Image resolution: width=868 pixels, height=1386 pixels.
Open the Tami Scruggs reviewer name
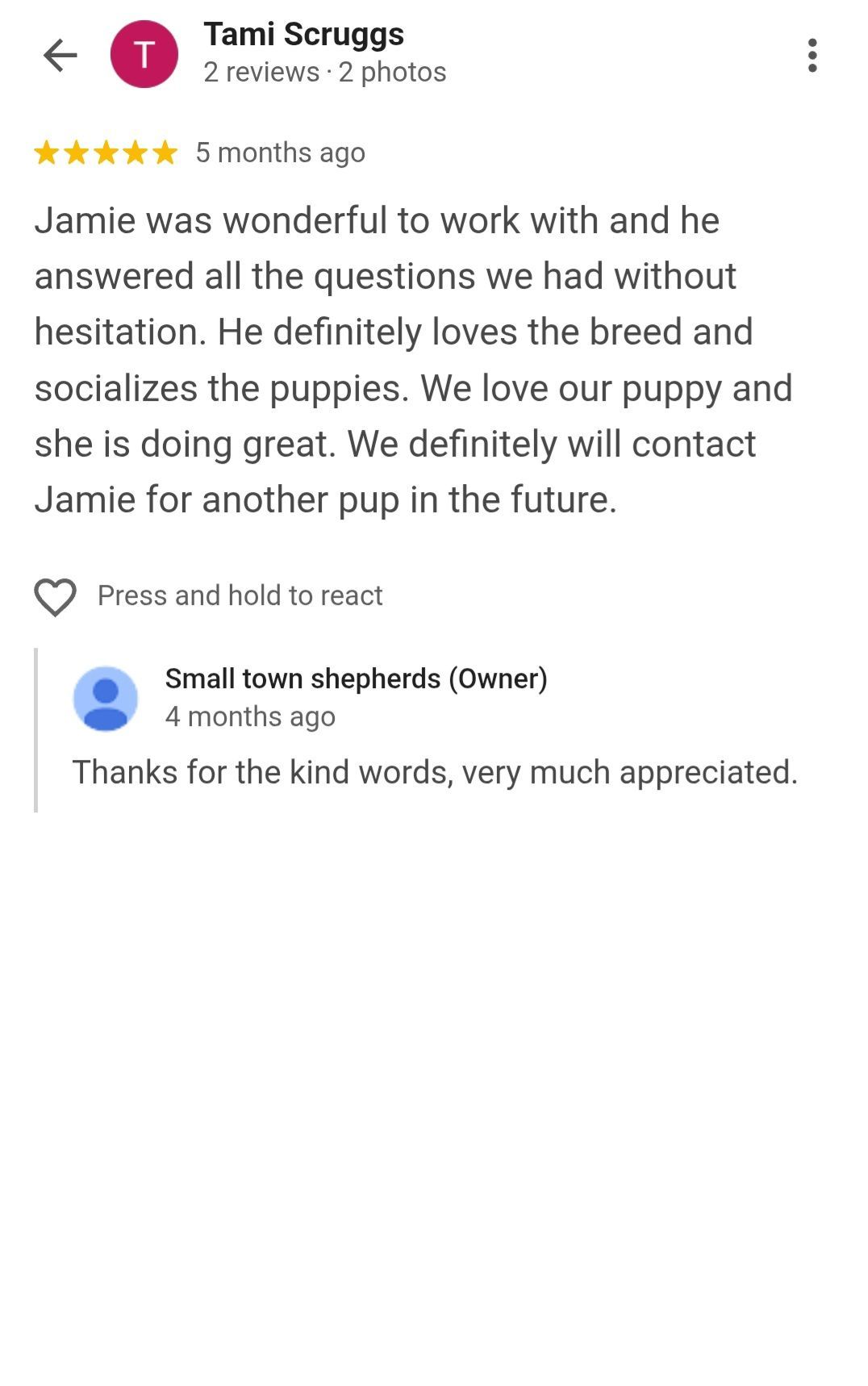[303, 35]
